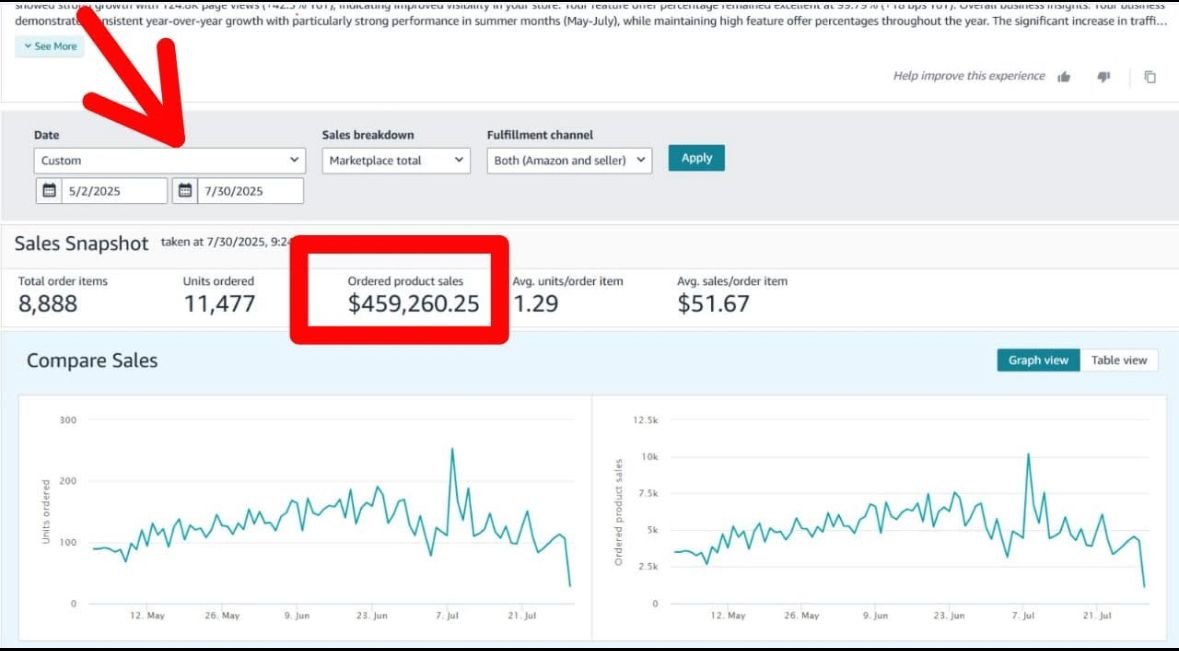Click the thumbs down feedback icon
The width and height of the screenshot is (1179, 651).
click(1104, 77)
